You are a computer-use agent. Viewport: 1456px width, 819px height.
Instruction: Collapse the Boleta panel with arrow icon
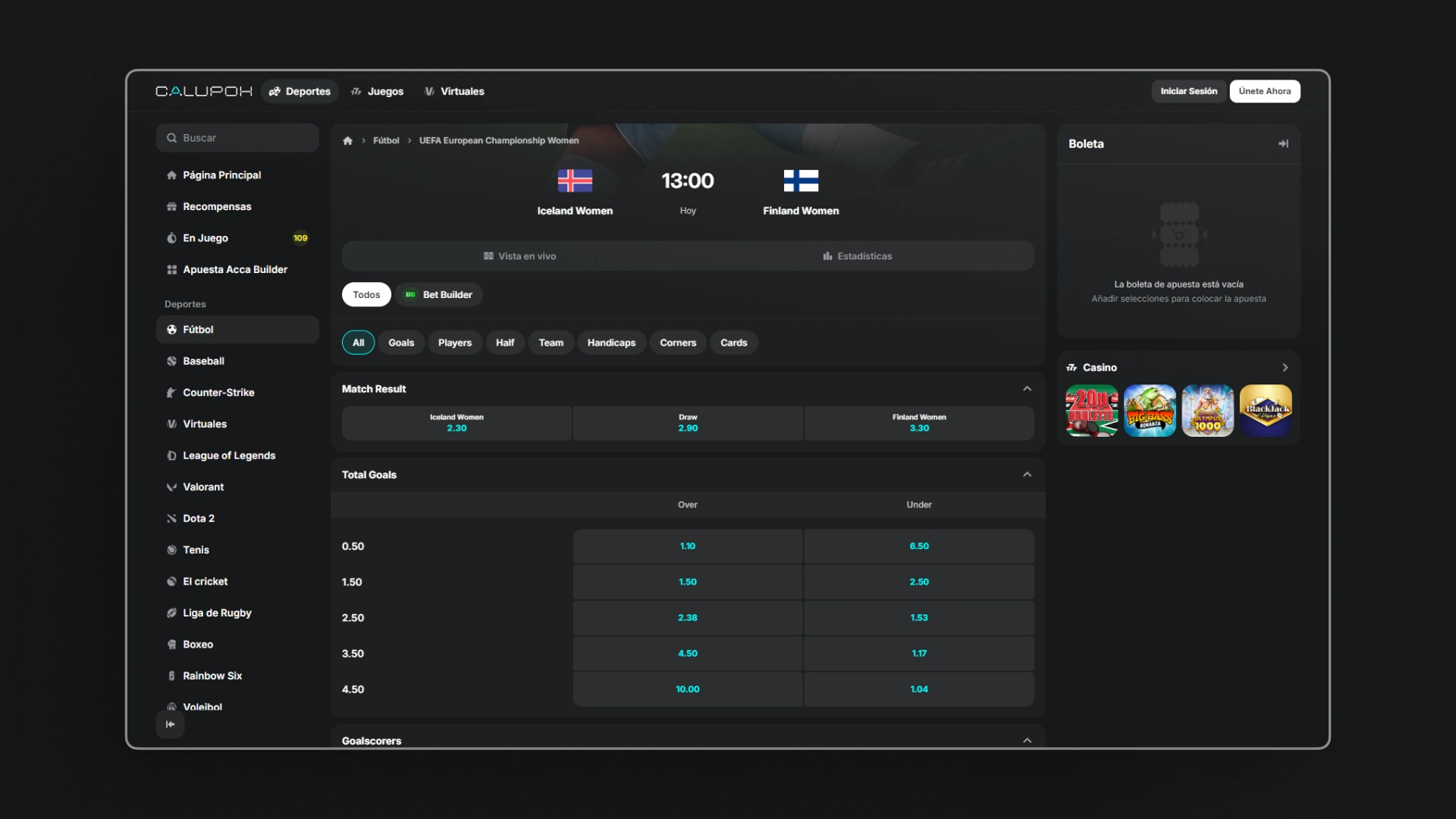pyautogui.click(x=1283, y=143)
